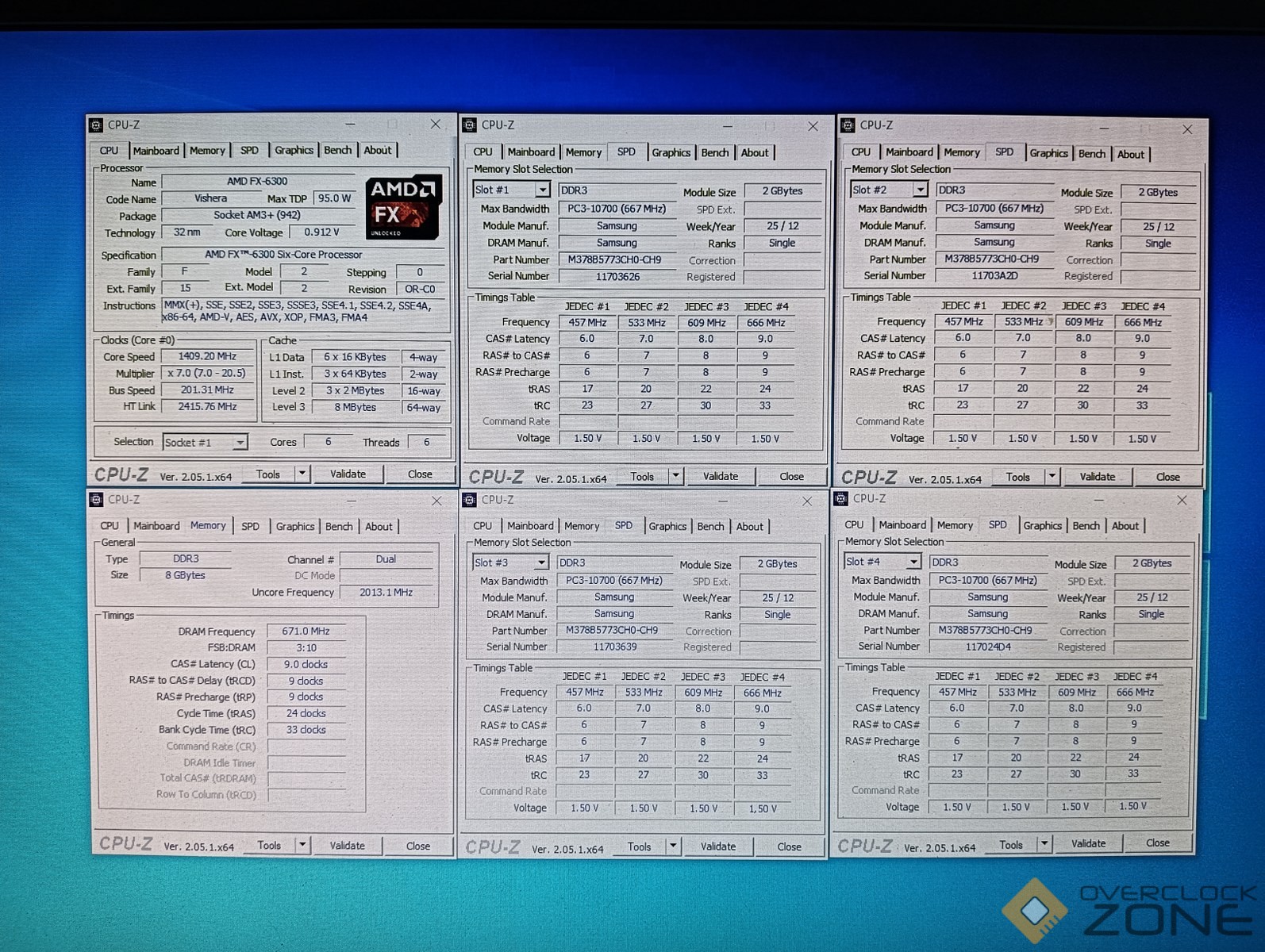Click CPU-Z title icon of DRAM timings window
1265x952 pixels.
pos(96,500)
